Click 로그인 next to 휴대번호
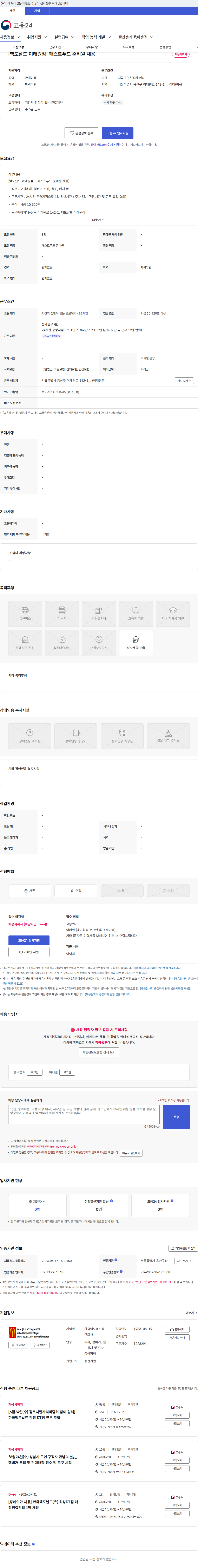The width and height of the screenshot is (198, 1568). [x=35, y=1073]
